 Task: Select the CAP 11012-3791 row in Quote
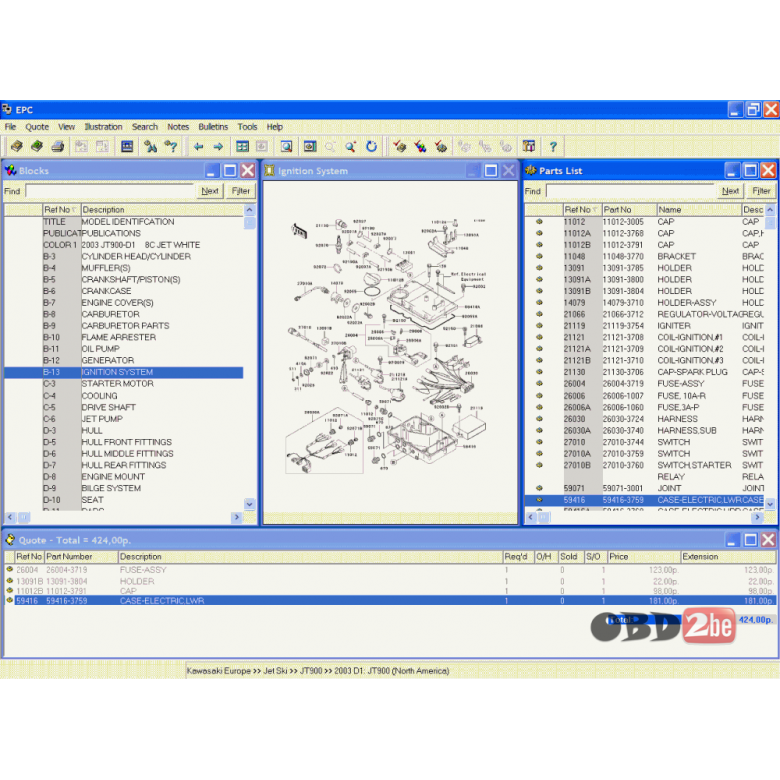pyautogui.click(x=390, y=590)
